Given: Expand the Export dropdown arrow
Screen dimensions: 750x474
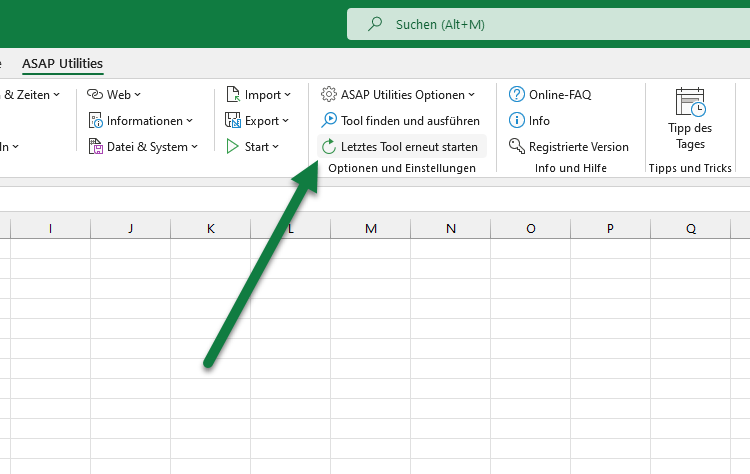Looking at the screenshot, I should pos(285,121).
